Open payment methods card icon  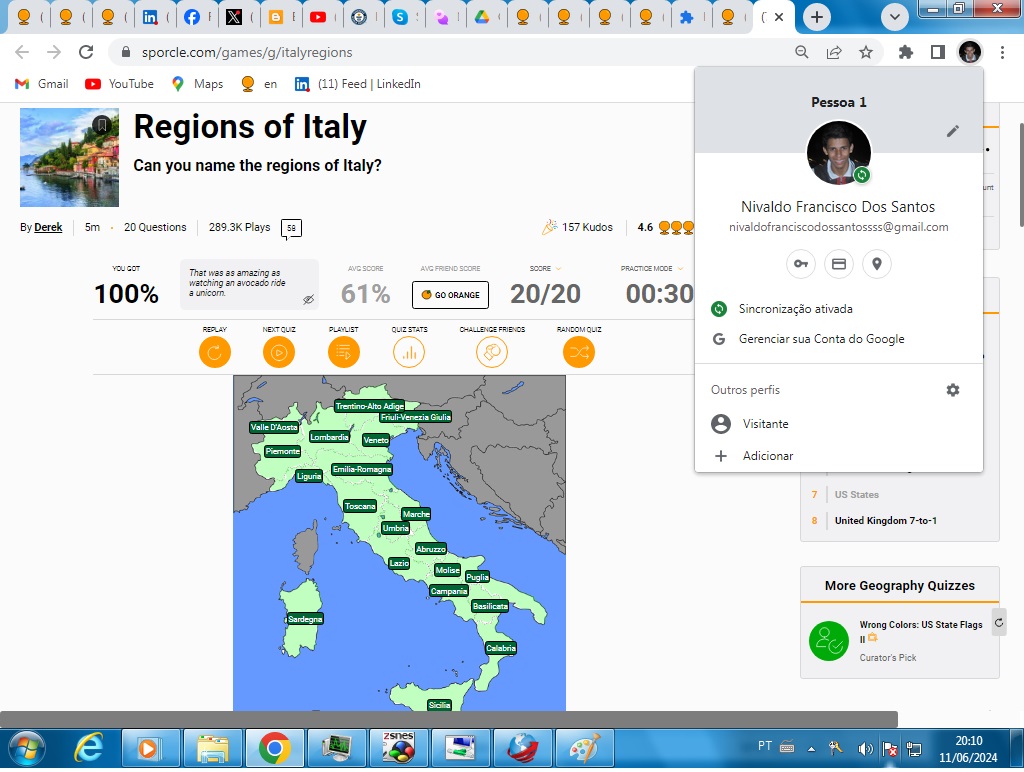838,263
